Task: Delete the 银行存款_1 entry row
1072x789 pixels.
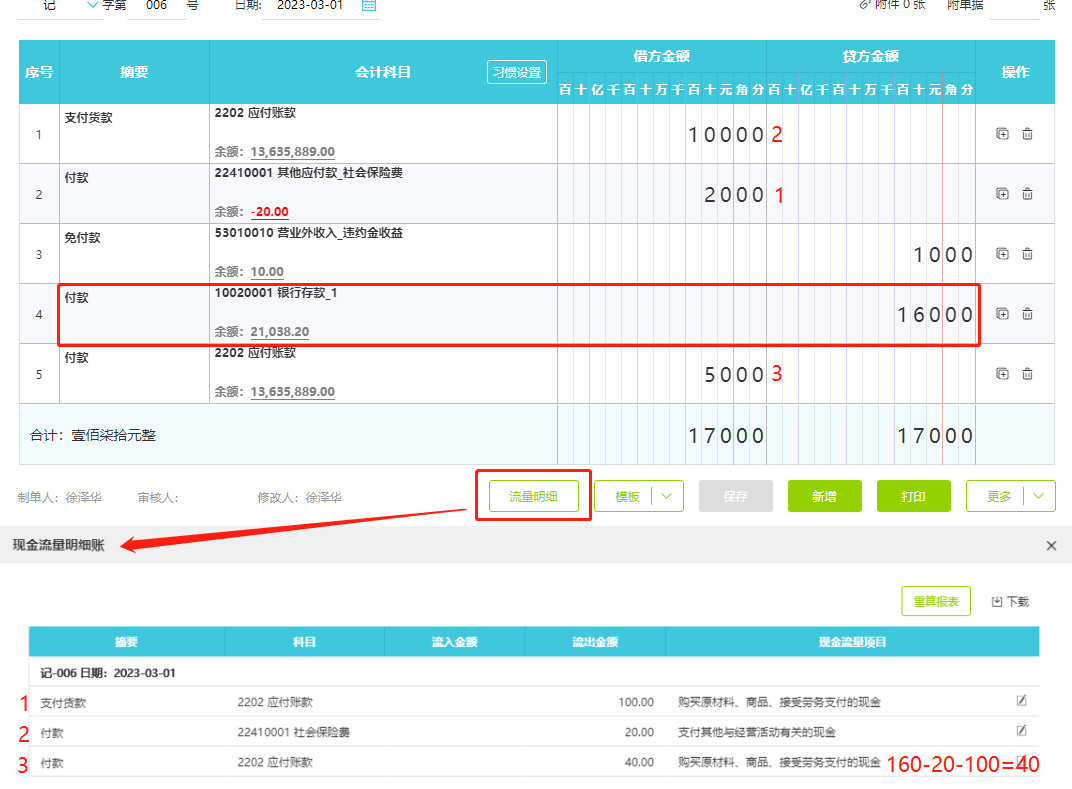Action: pyautogui.click(x=1027, y=314)
